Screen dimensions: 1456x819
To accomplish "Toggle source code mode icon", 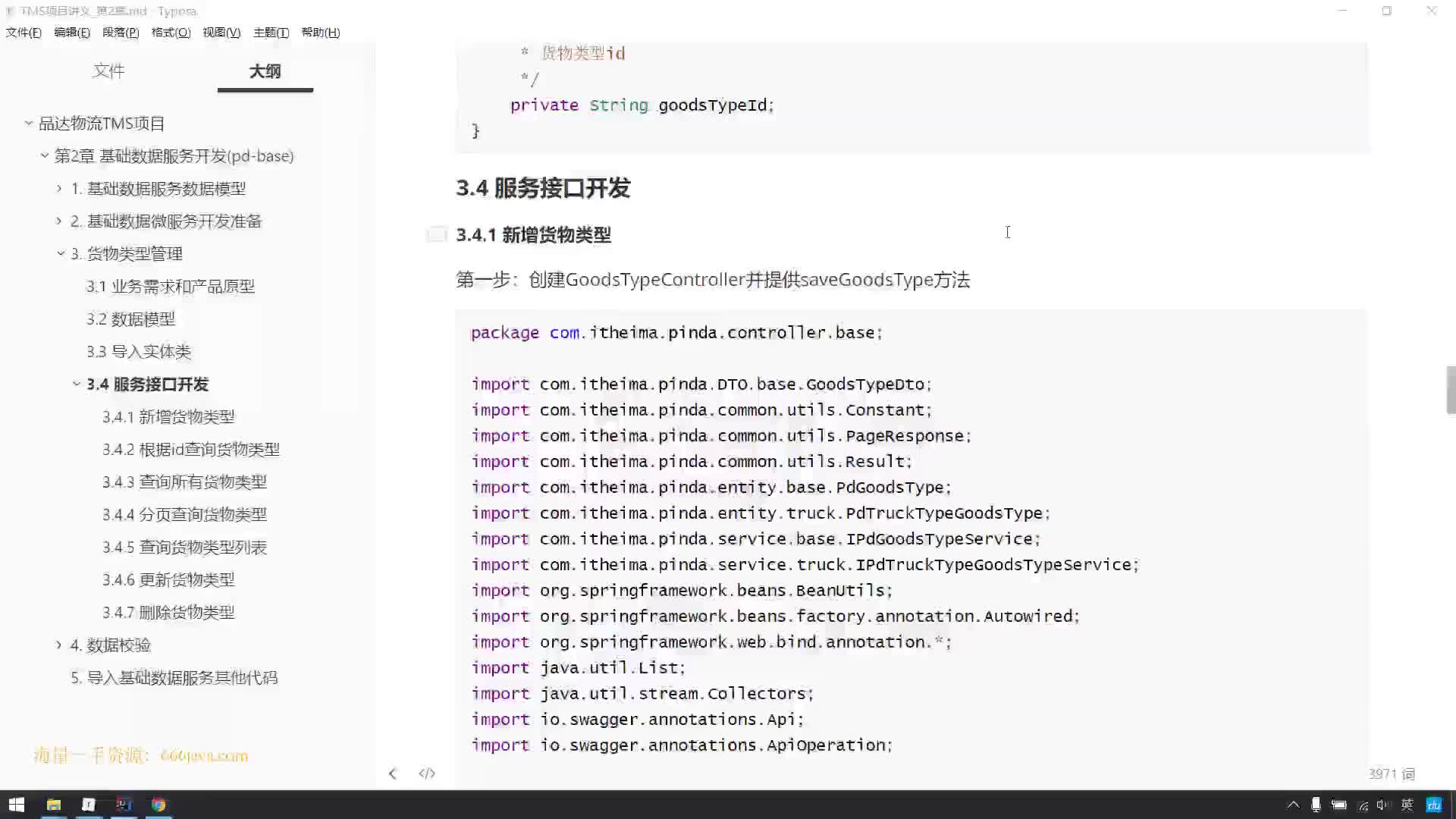I will [x=427, y=773].
